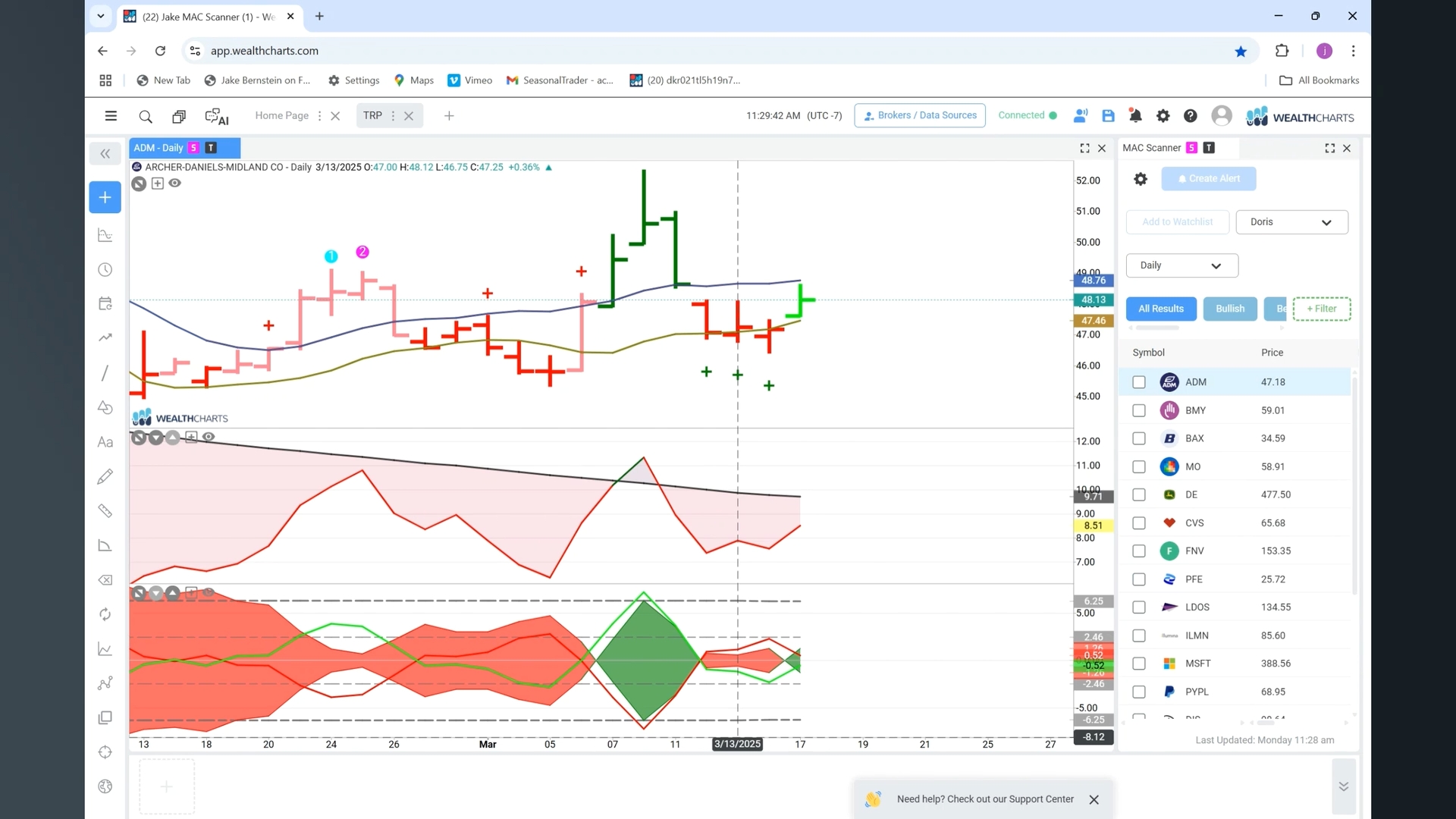Click the cyan marker 1 on chart
Screen dimensions: 1456x819
pyautogui.click(x=331, y=256)
